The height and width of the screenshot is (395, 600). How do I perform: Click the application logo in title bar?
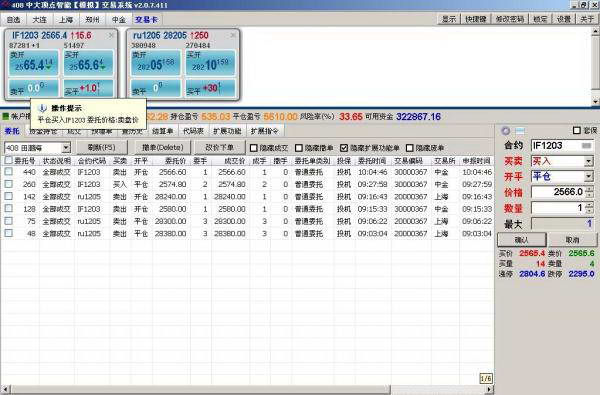5,5
